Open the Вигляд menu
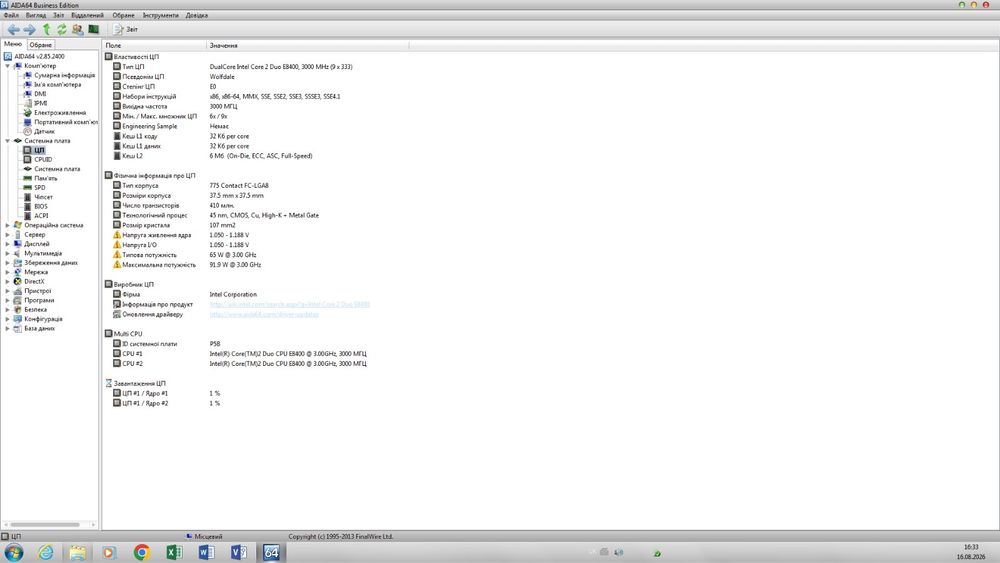 coord(36,15)
